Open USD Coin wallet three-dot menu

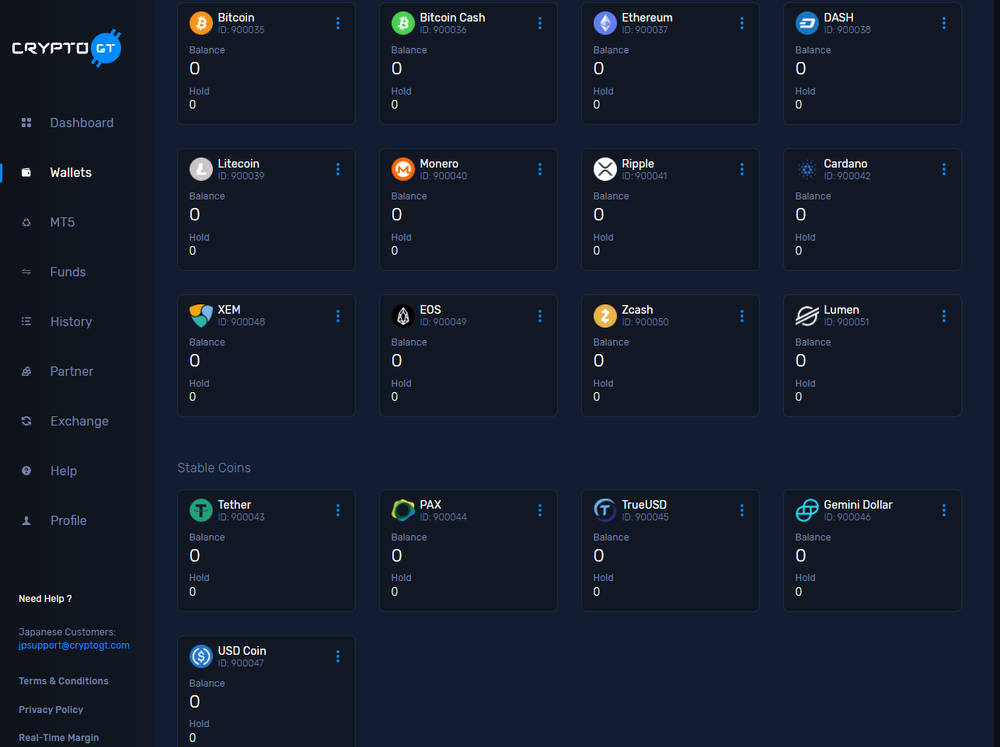click(338, 656)
